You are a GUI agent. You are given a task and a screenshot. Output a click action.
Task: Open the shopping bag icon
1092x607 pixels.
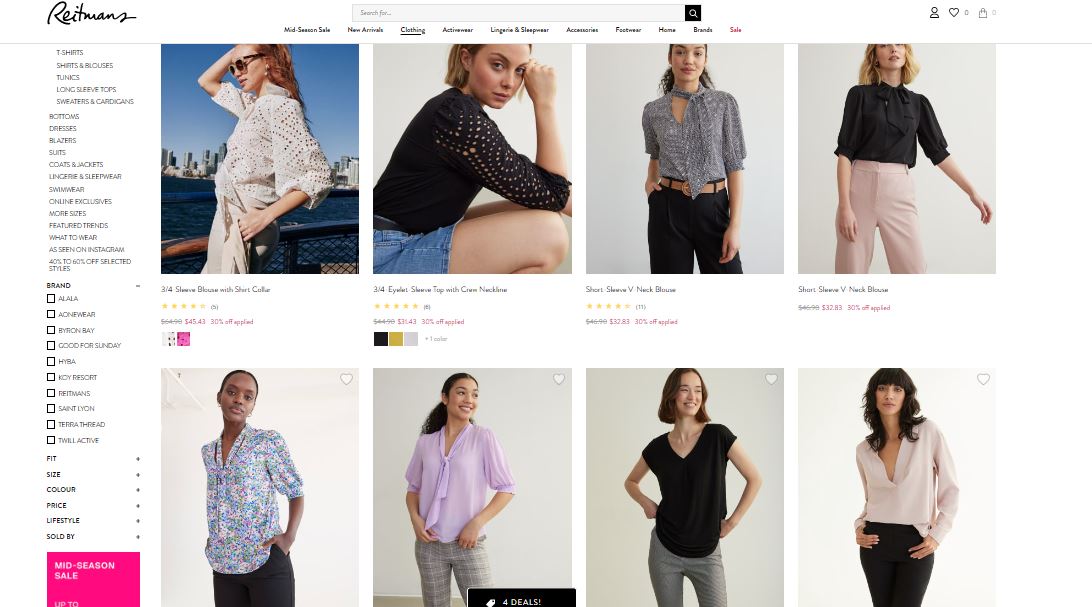click(x=983, y=13)
